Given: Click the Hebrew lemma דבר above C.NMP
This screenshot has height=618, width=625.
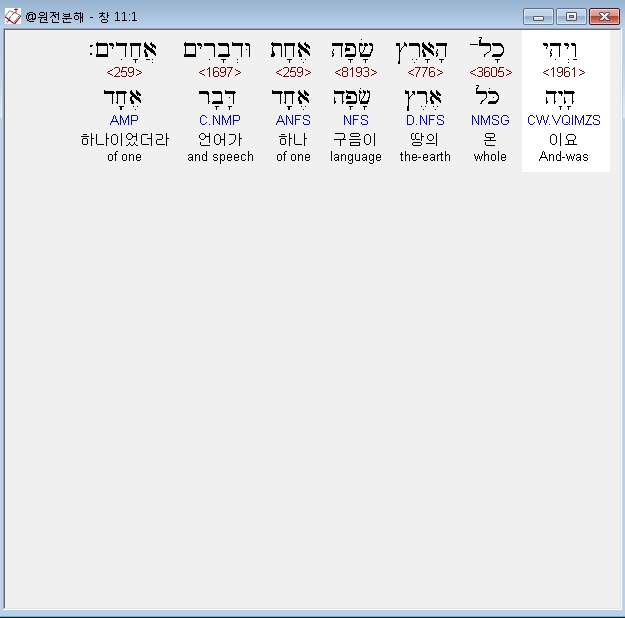Looking at the screenshot, I should pyautogui.click(x=217, y=98).
